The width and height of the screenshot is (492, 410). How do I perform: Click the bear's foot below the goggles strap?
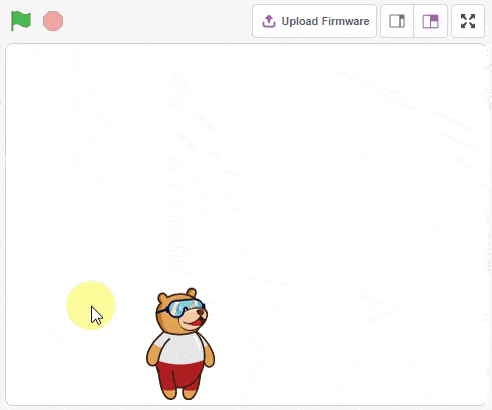(169, 393)
